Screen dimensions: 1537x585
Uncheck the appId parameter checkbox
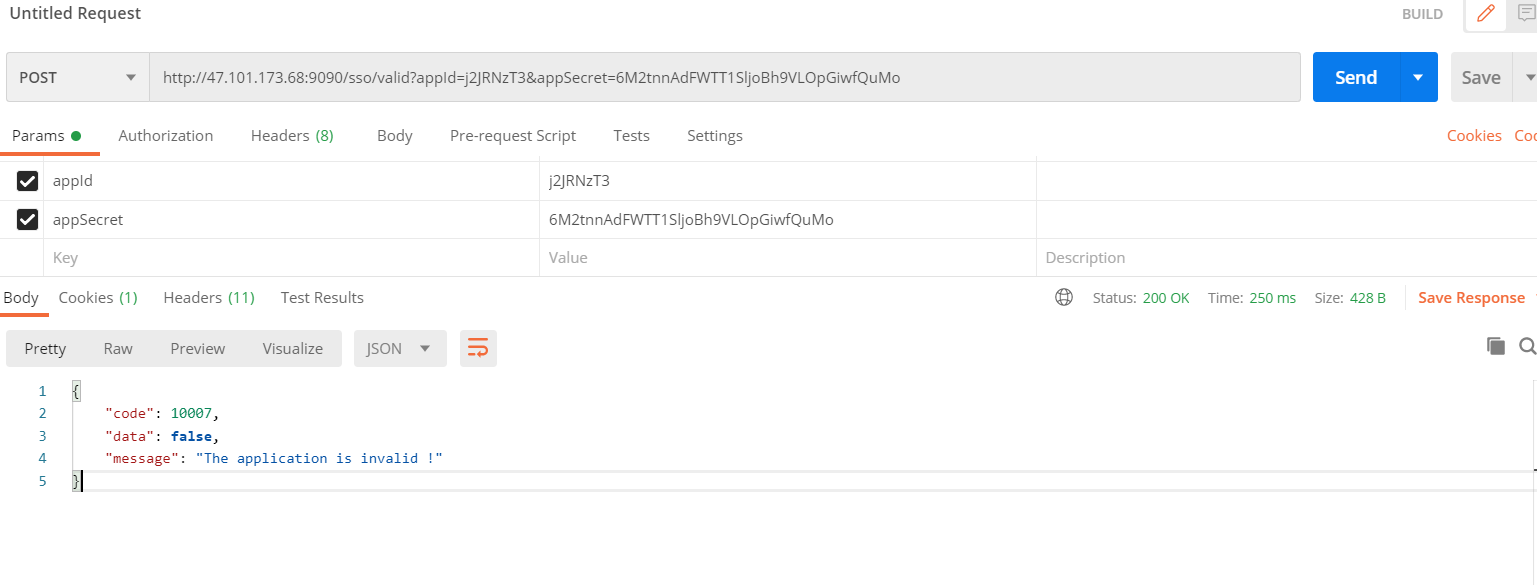(28, 181)
